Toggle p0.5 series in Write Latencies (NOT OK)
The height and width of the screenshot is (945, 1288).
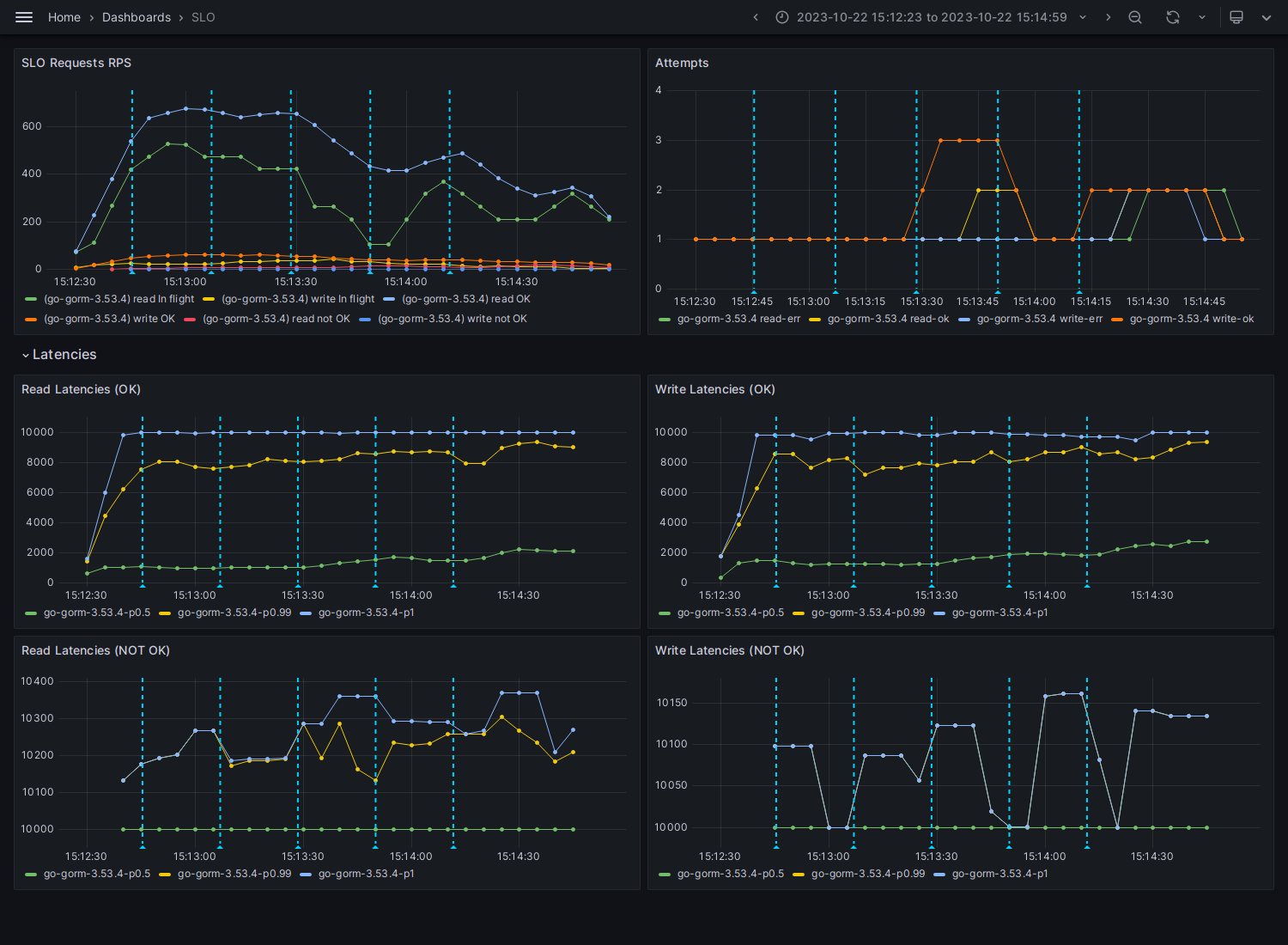731,874
